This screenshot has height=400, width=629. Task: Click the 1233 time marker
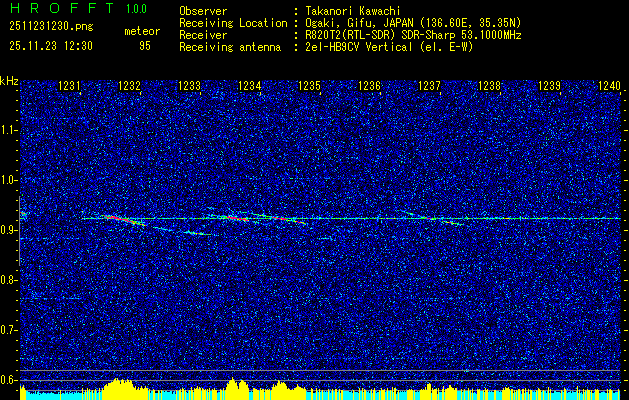(189, 85)
